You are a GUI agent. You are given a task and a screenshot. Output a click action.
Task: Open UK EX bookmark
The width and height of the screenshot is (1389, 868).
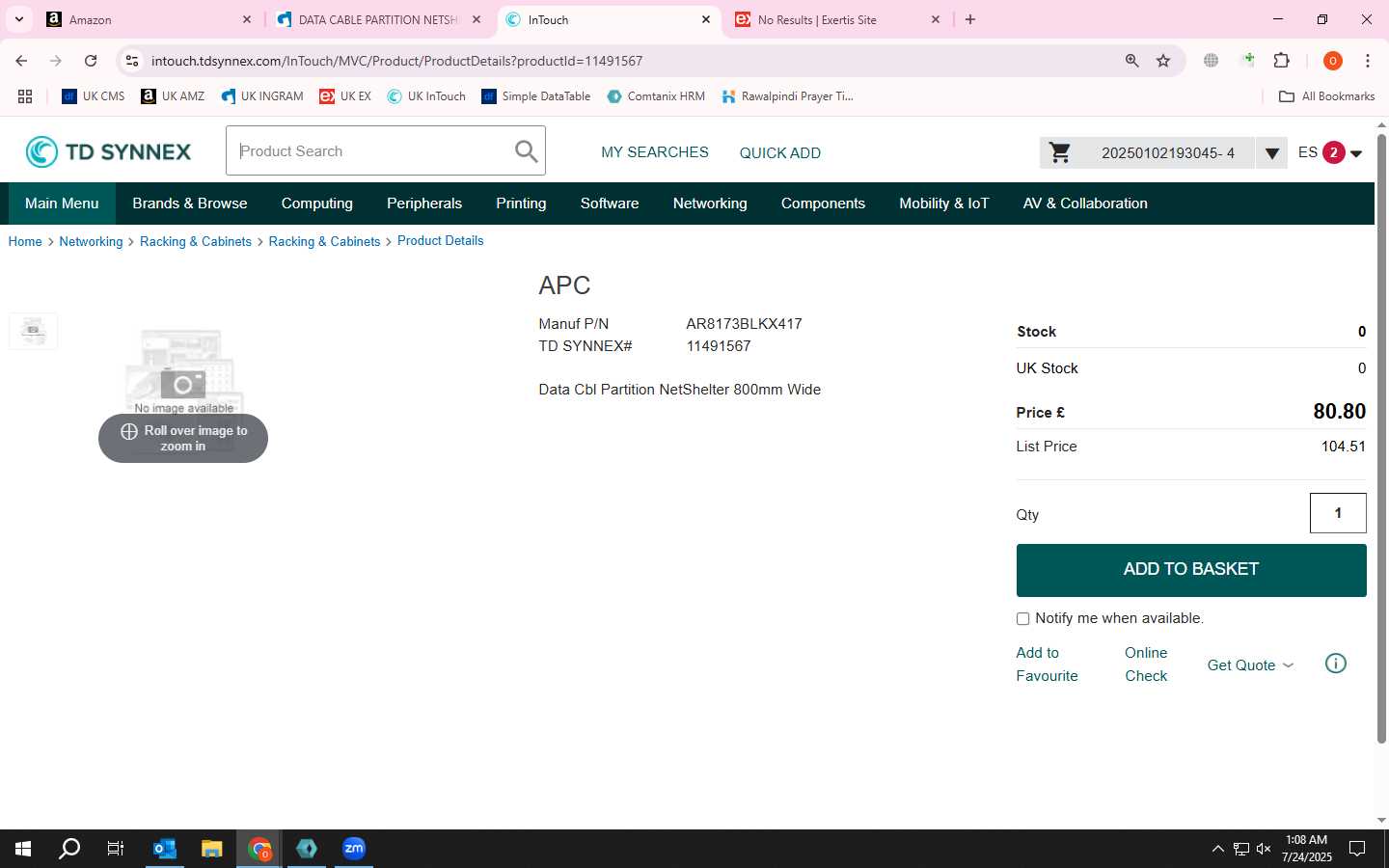tap(345, 96)
